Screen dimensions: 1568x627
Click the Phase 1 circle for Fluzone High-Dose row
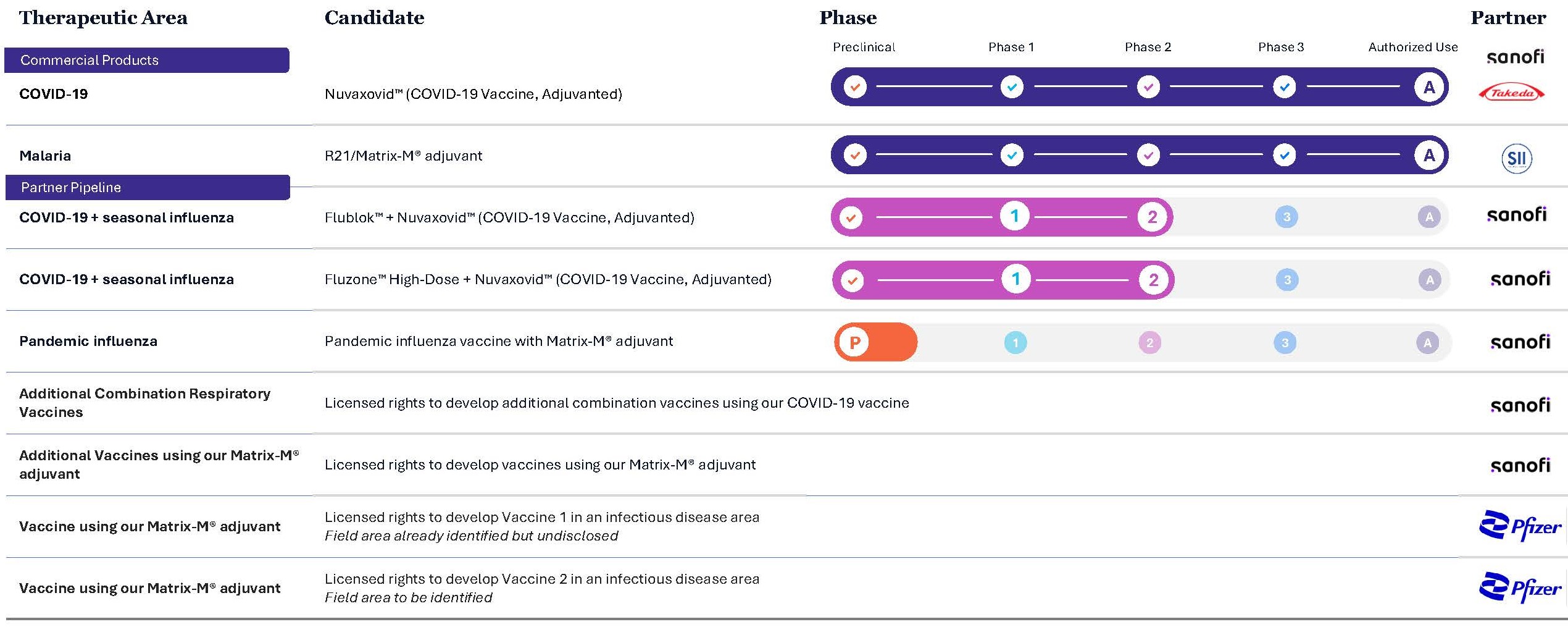coord(1015,279)
